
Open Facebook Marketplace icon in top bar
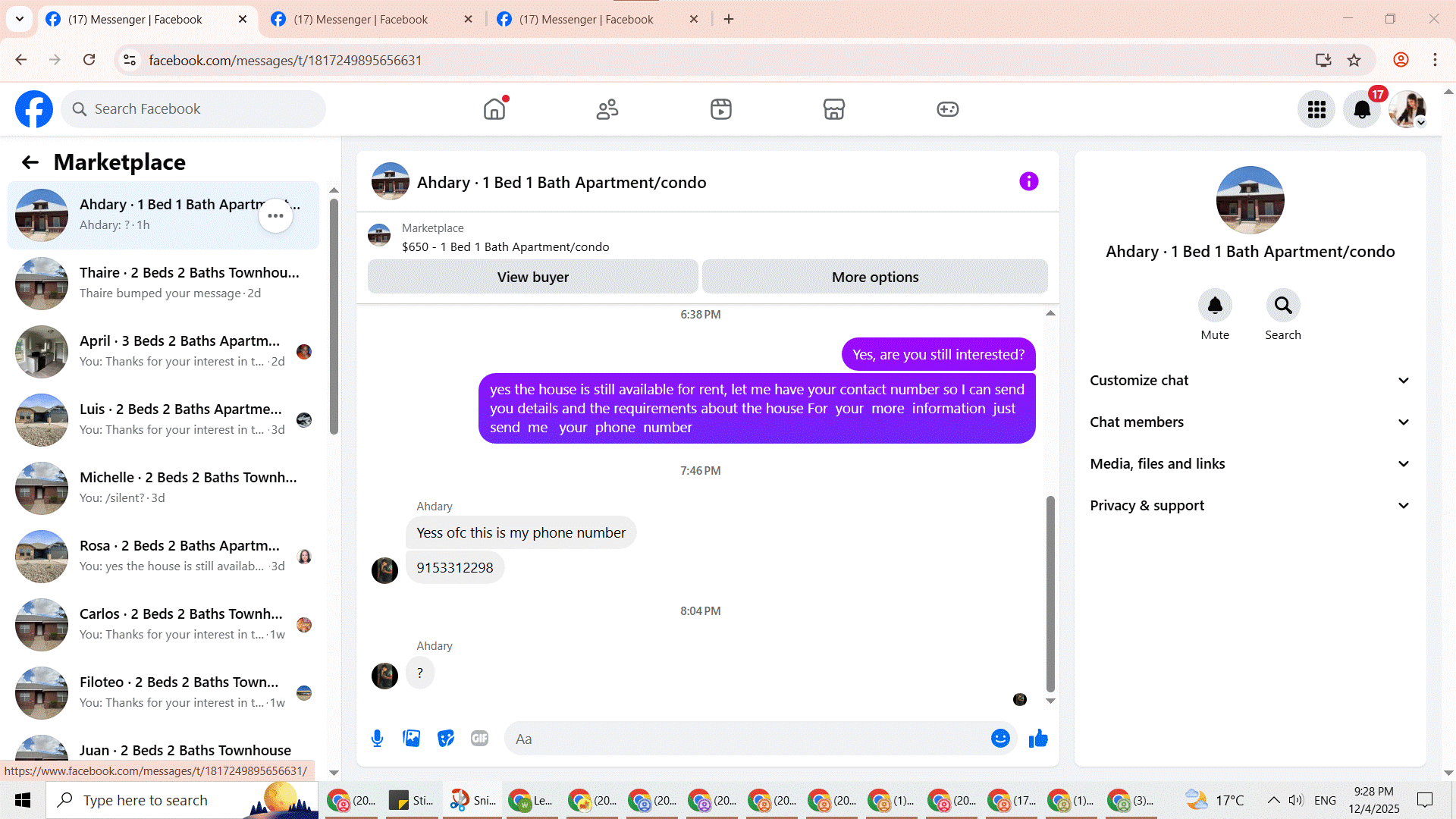pyautogui.click(x=833, y=109)
